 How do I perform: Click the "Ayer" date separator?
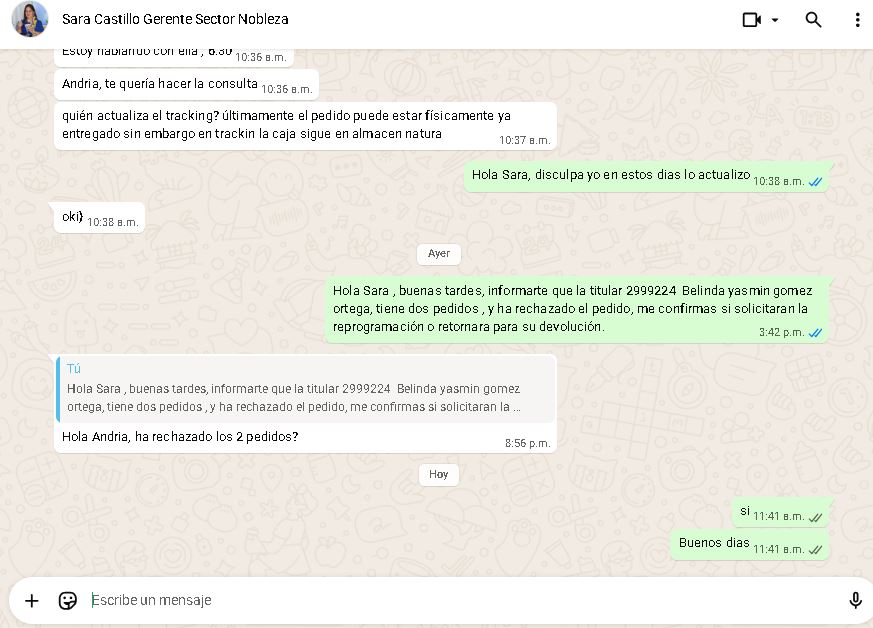(x=439, y=253)
